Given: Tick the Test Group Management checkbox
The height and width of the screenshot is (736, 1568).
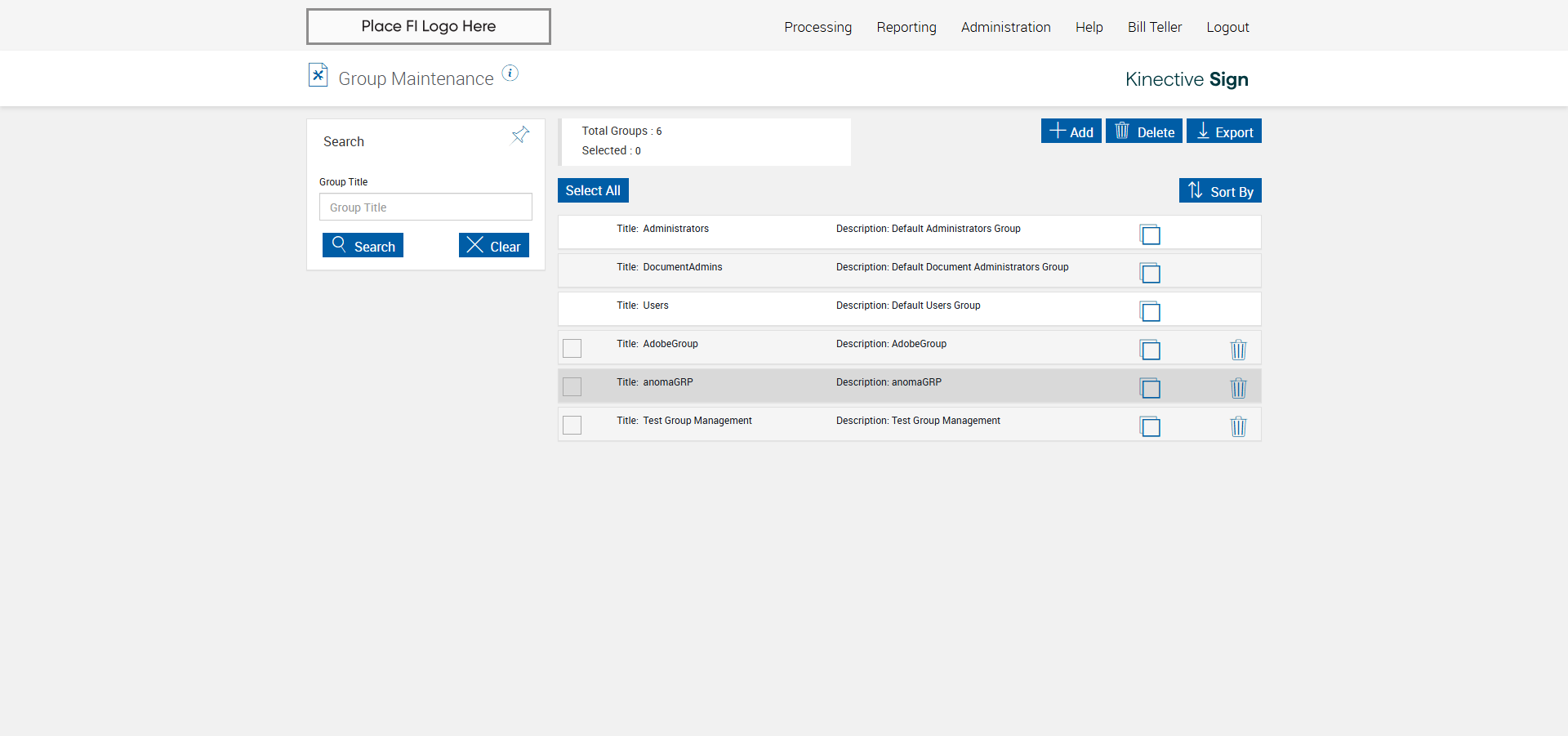Looking at the screenshot, I should (x=572, y=426).
